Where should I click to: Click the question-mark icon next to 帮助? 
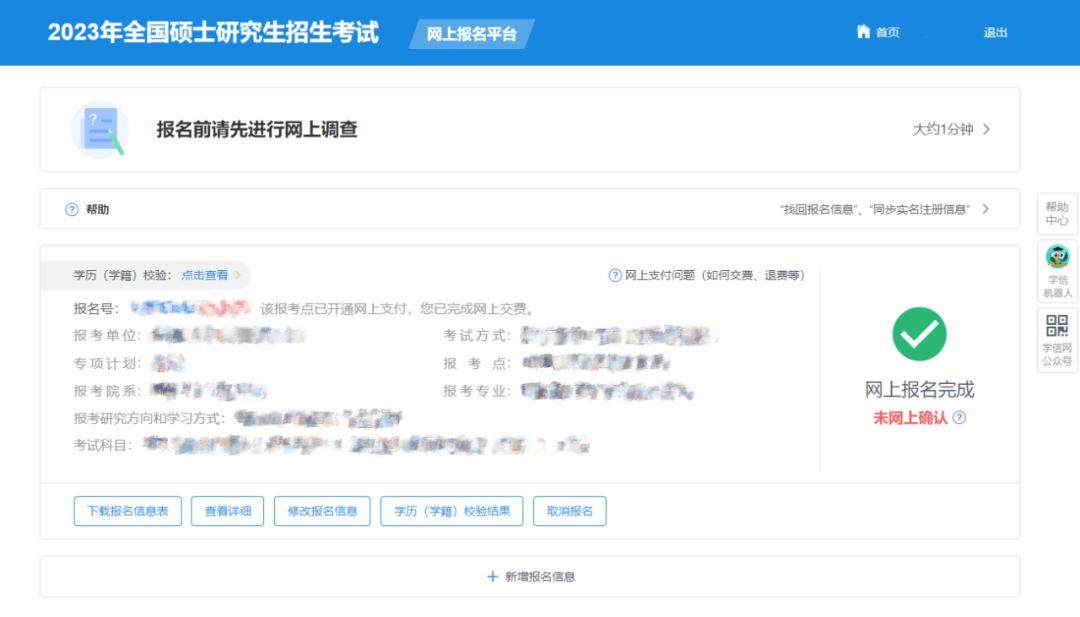click(71, 209)
